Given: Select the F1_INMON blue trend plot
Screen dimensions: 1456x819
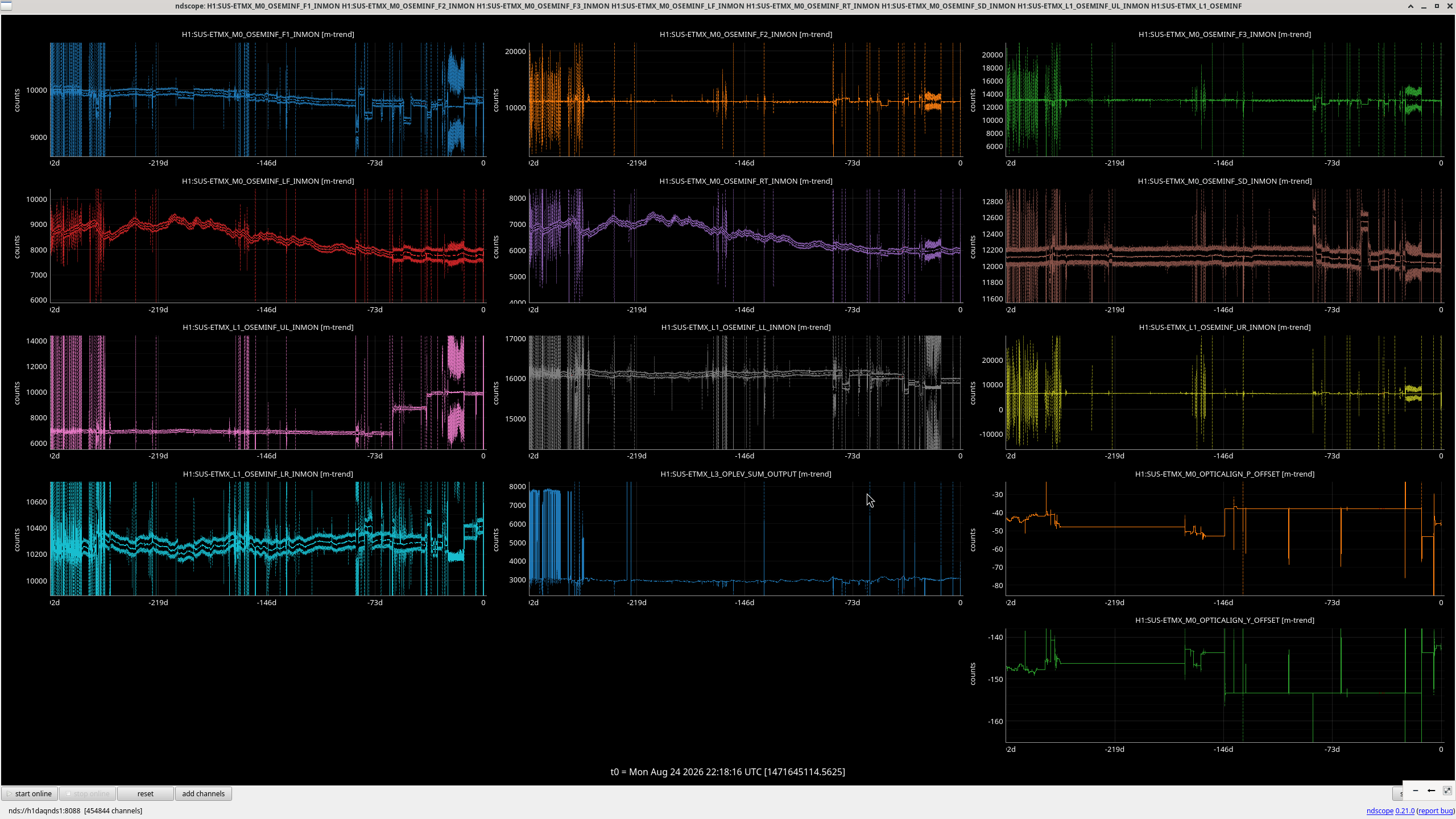Looking at the screenshot, I should [x=267, y=100].
